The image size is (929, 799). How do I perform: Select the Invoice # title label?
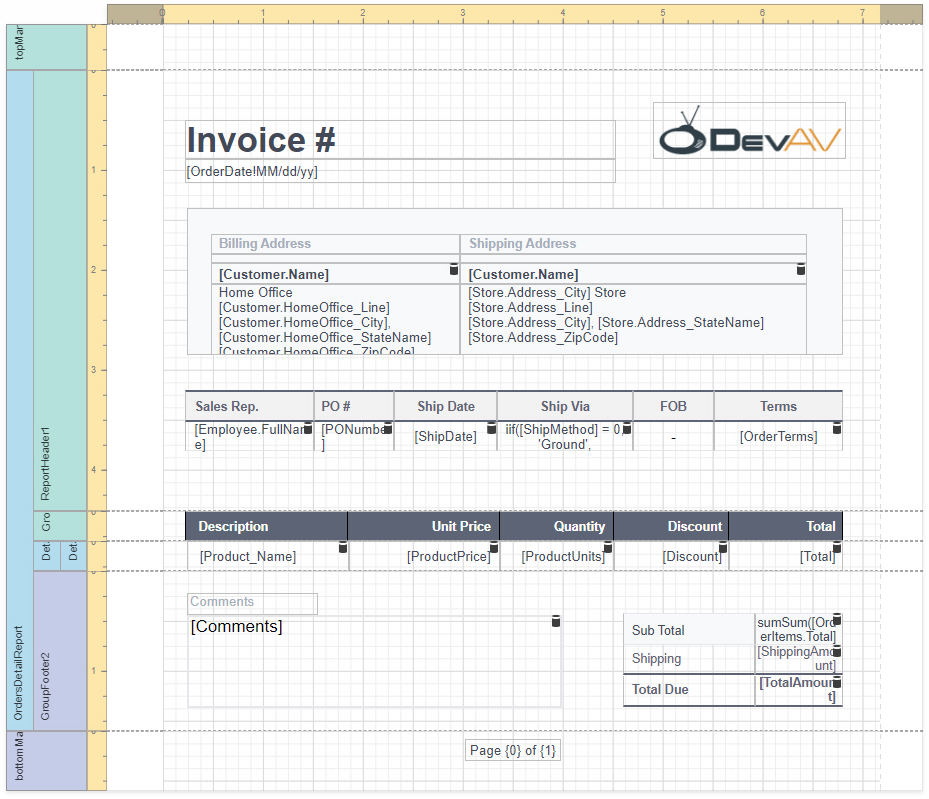[400, 140]
